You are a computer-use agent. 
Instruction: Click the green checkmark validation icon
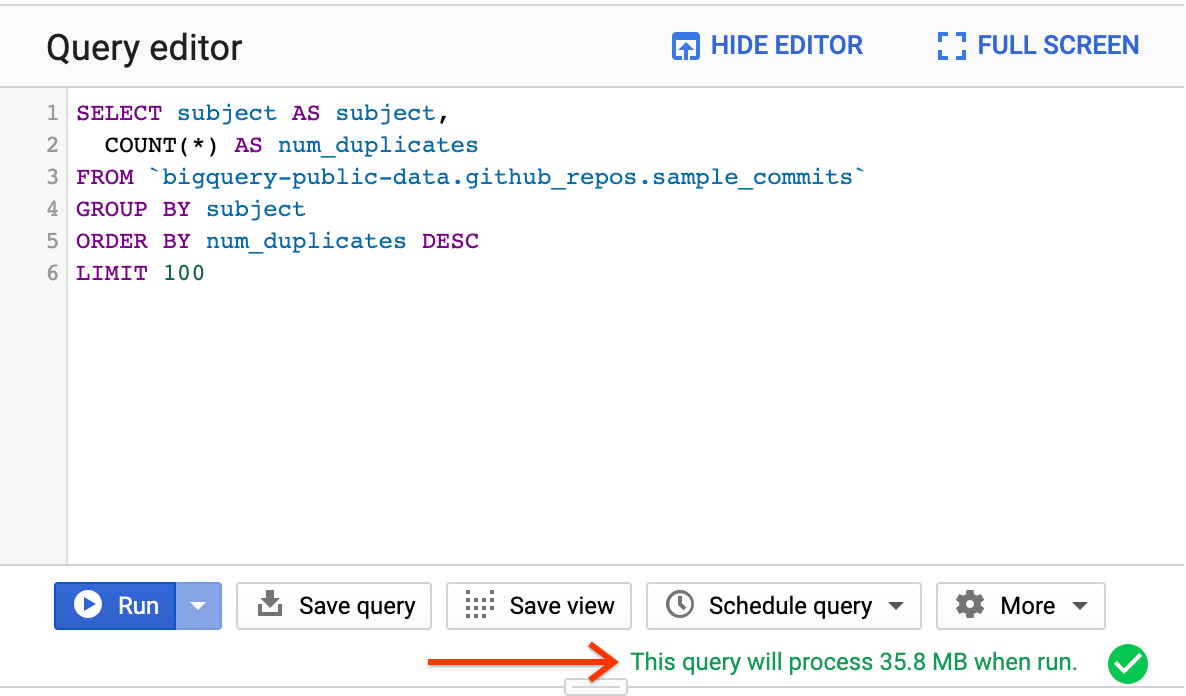[x=1128, y=663]
